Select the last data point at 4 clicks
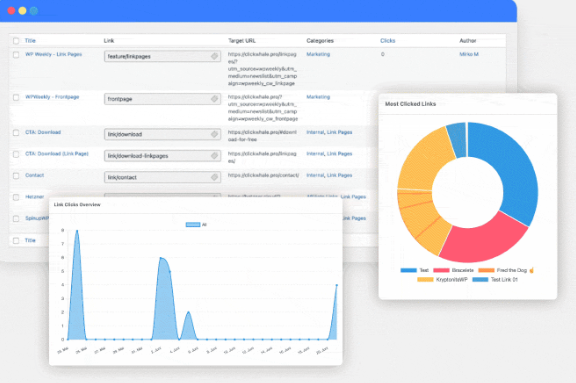 point(337,285)
